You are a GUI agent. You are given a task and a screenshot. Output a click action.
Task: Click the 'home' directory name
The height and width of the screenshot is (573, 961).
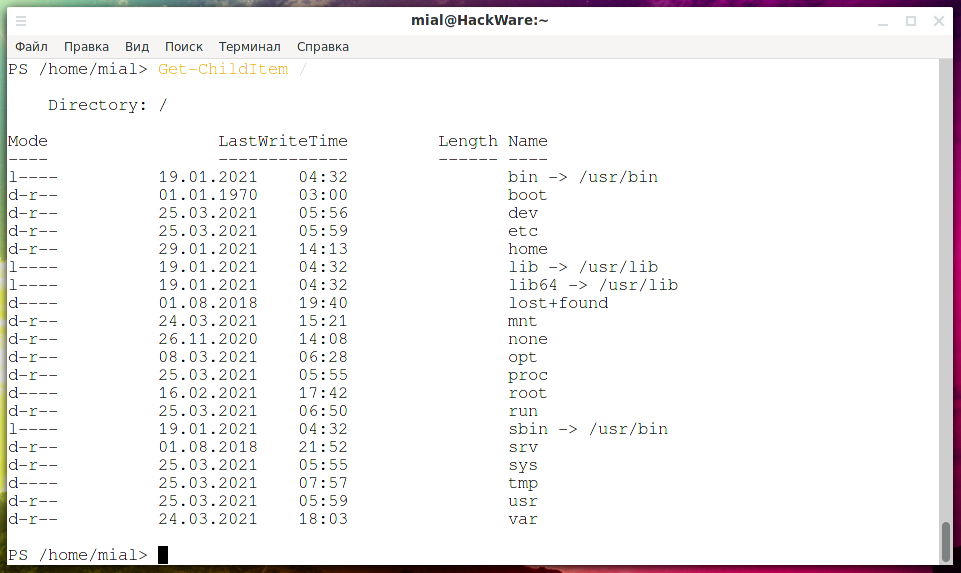pyautogui.click(x=528, y=249)
